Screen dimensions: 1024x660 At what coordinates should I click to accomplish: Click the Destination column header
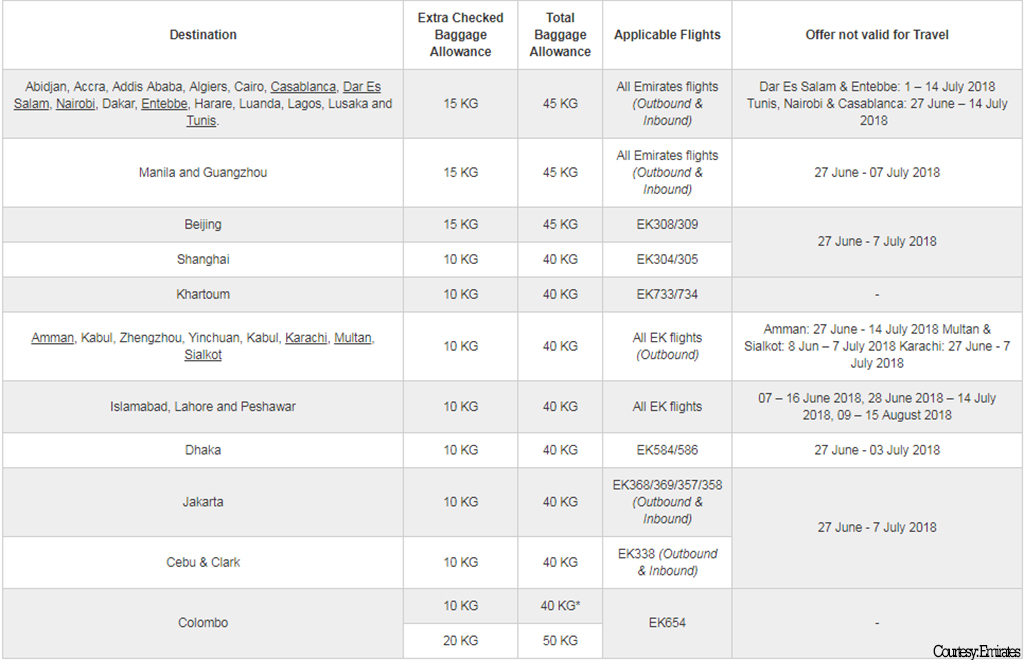coord(203,35)
